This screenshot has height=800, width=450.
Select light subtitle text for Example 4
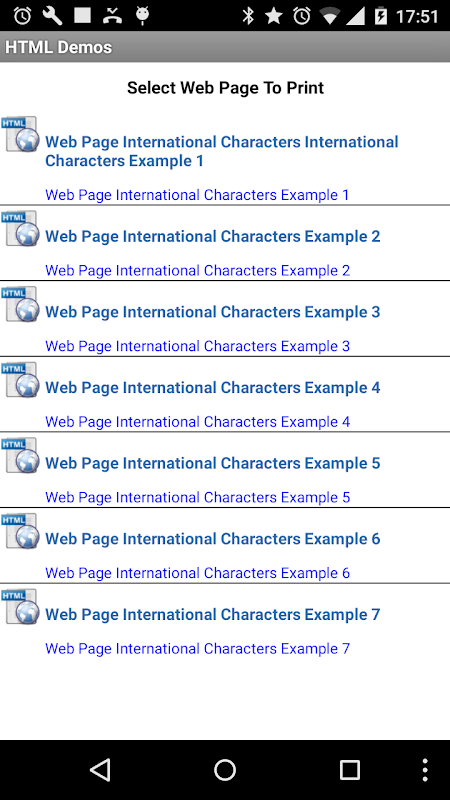pos(197,421)
